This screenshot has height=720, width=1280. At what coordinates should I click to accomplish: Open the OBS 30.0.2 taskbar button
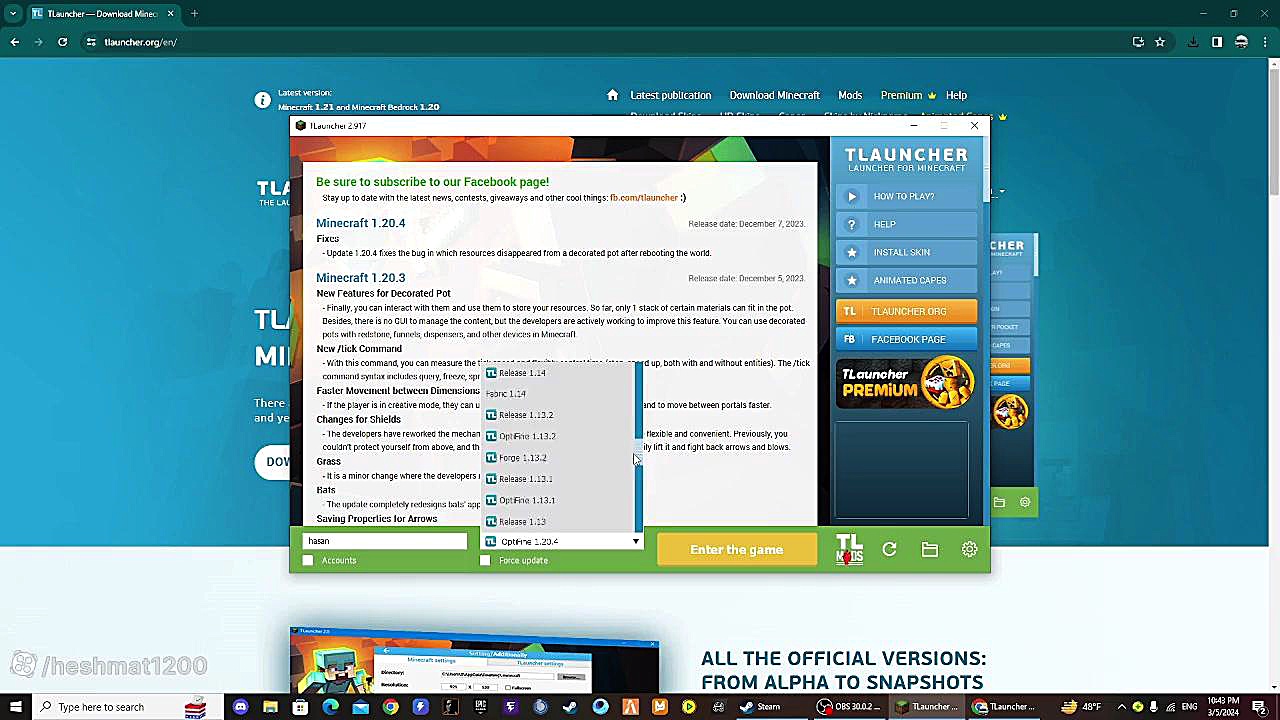849,707
